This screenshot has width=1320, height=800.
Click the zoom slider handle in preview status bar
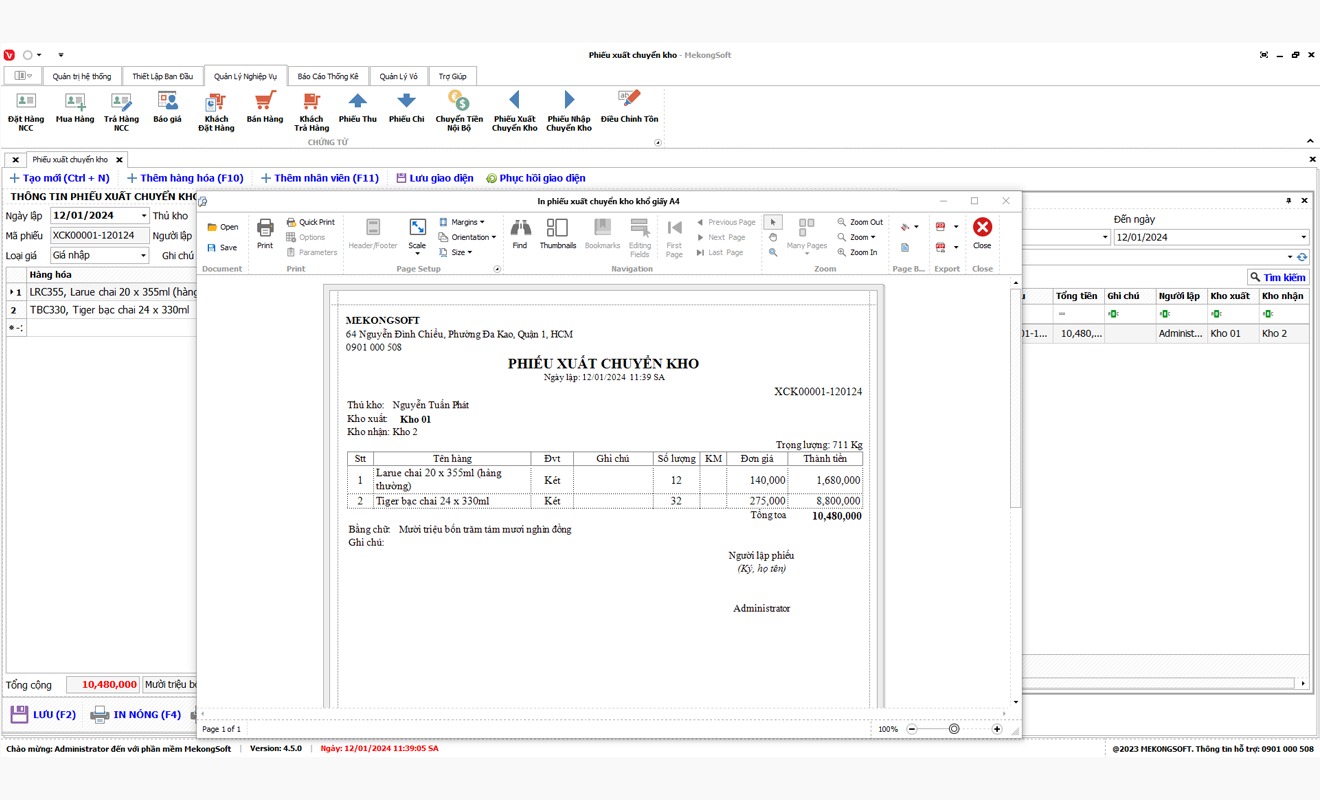click(x=954, y=729)
